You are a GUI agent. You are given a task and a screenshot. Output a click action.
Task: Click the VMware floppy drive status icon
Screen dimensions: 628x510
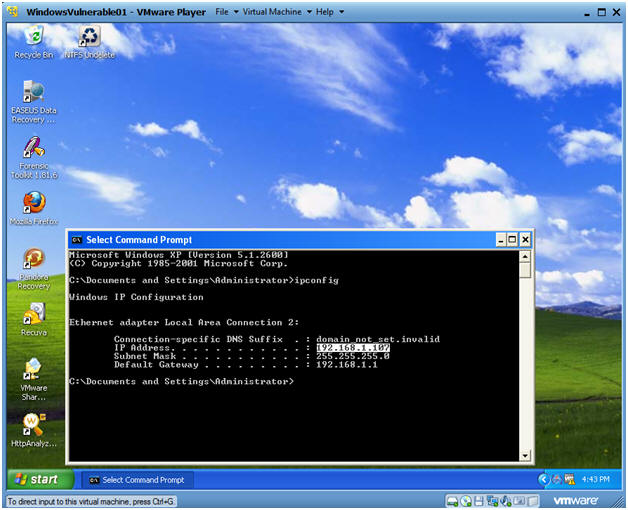[x=479, y=501]
